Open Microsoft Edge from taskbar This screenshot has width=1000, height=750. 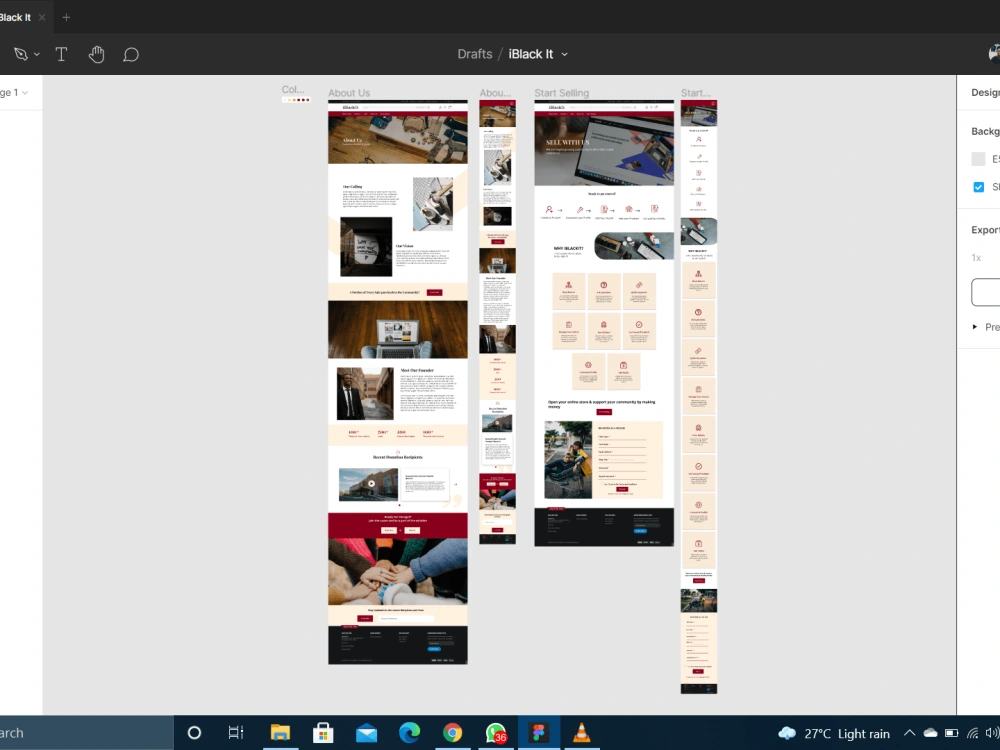point(409,733)
